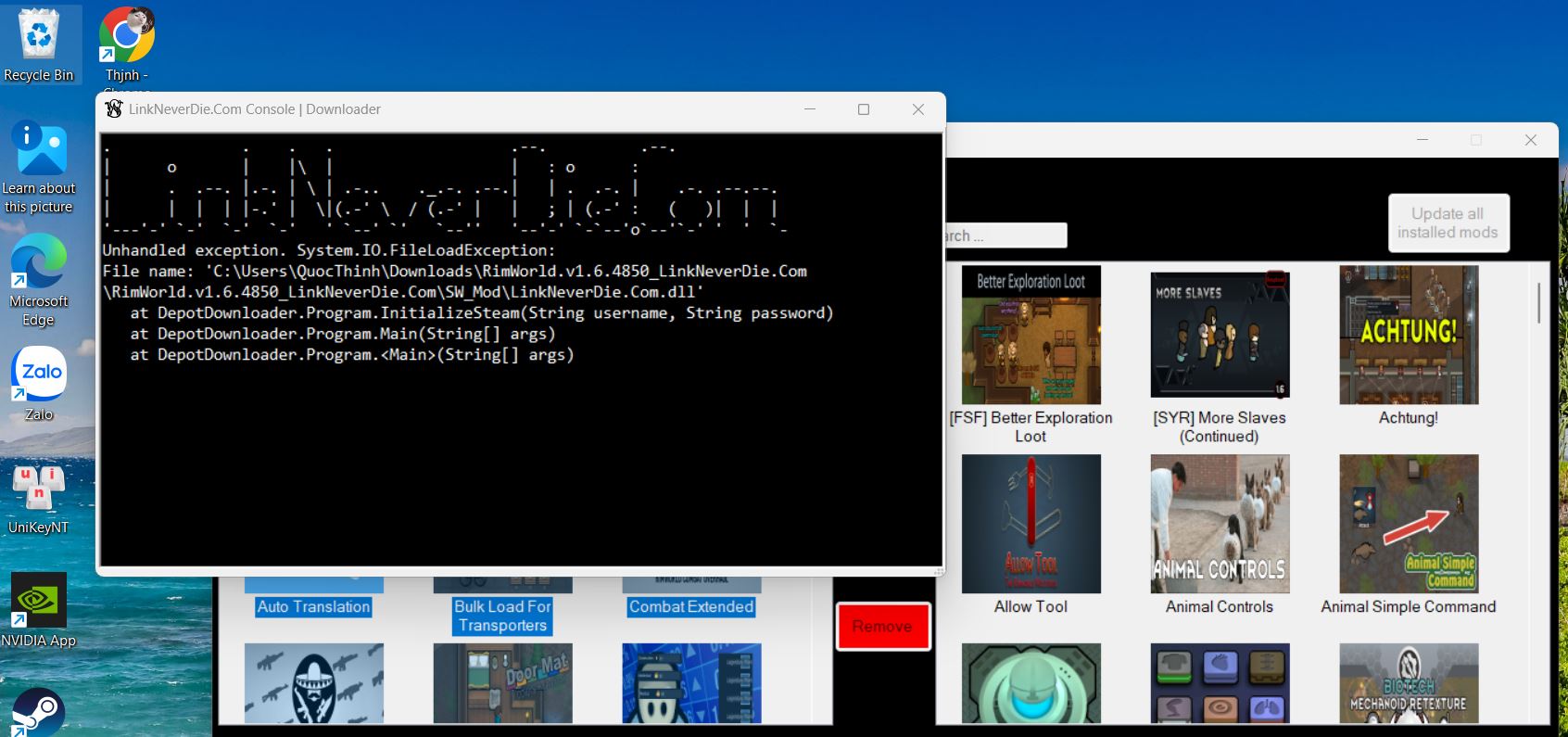Select the organ icons grid mod thumbnail
Image resolution: width=1568 pixels, height=737 pixels.
pyautogui.click(x=1220, y=683)
